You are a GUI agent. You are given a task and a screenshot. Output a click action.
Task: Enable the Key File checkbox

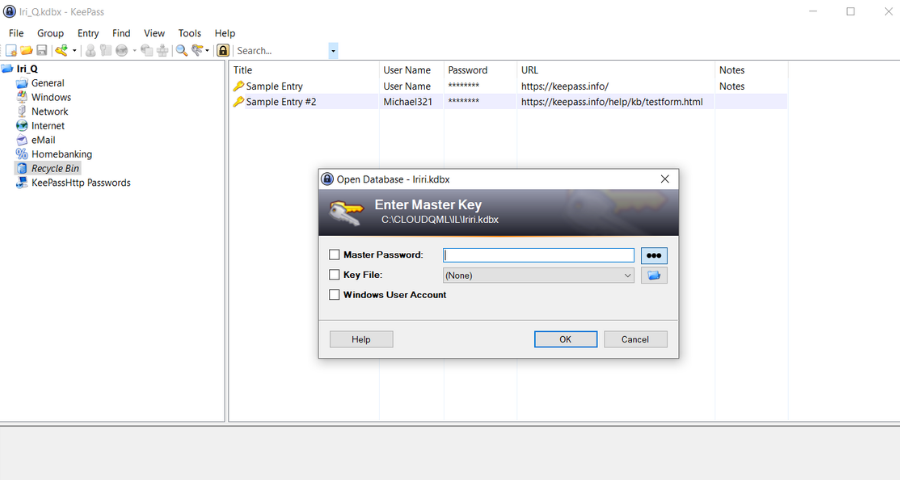[x=334, y=274]
